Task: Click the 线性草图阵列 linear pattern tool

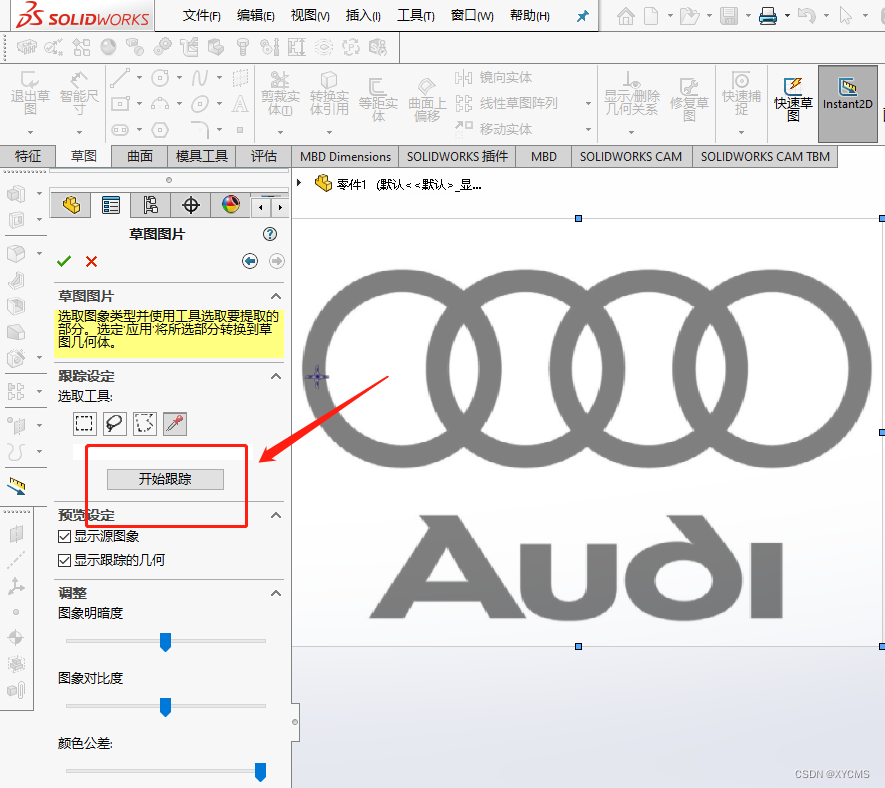Action: pyautogui.click(x=506, y=103)
